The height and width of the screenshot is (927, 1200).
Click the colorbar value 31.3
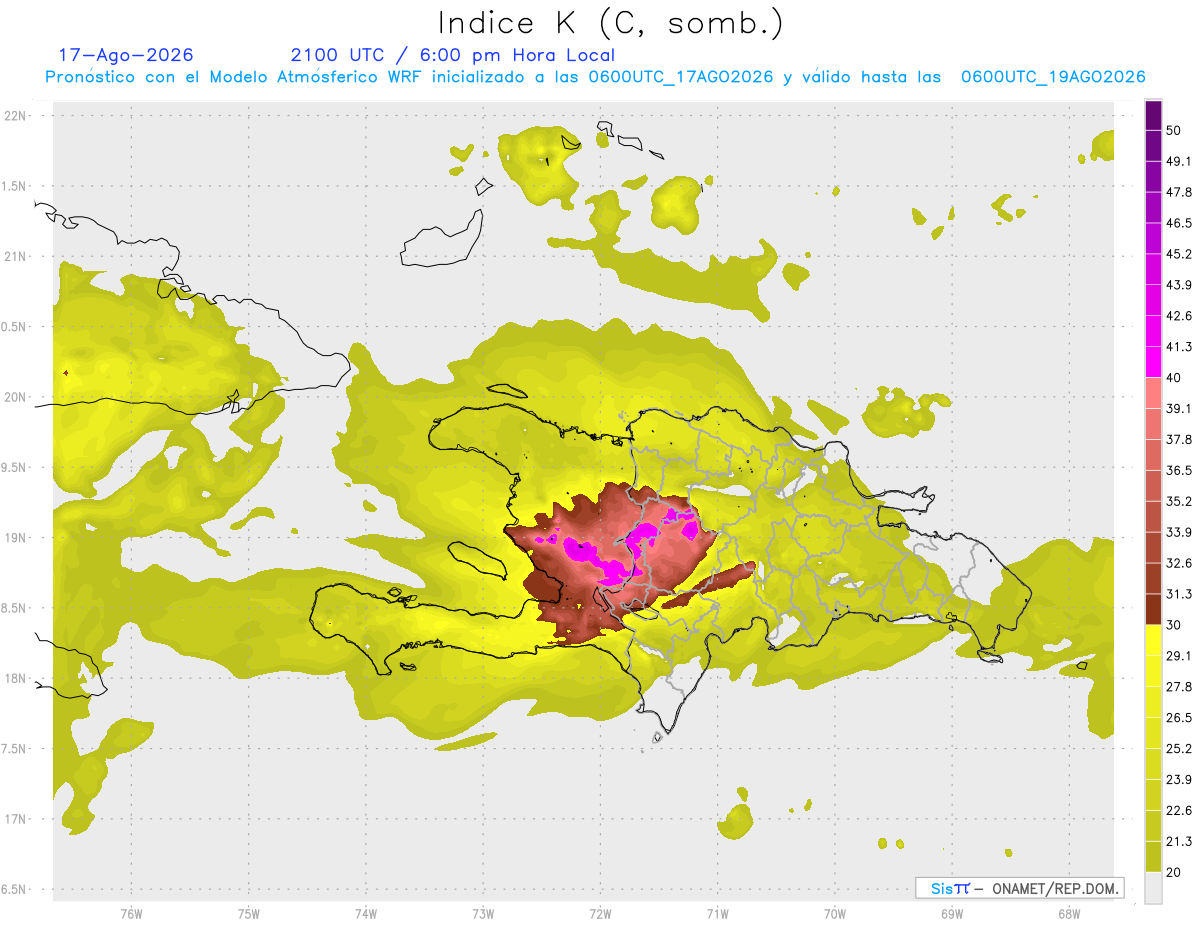(x=1179, y=594)
